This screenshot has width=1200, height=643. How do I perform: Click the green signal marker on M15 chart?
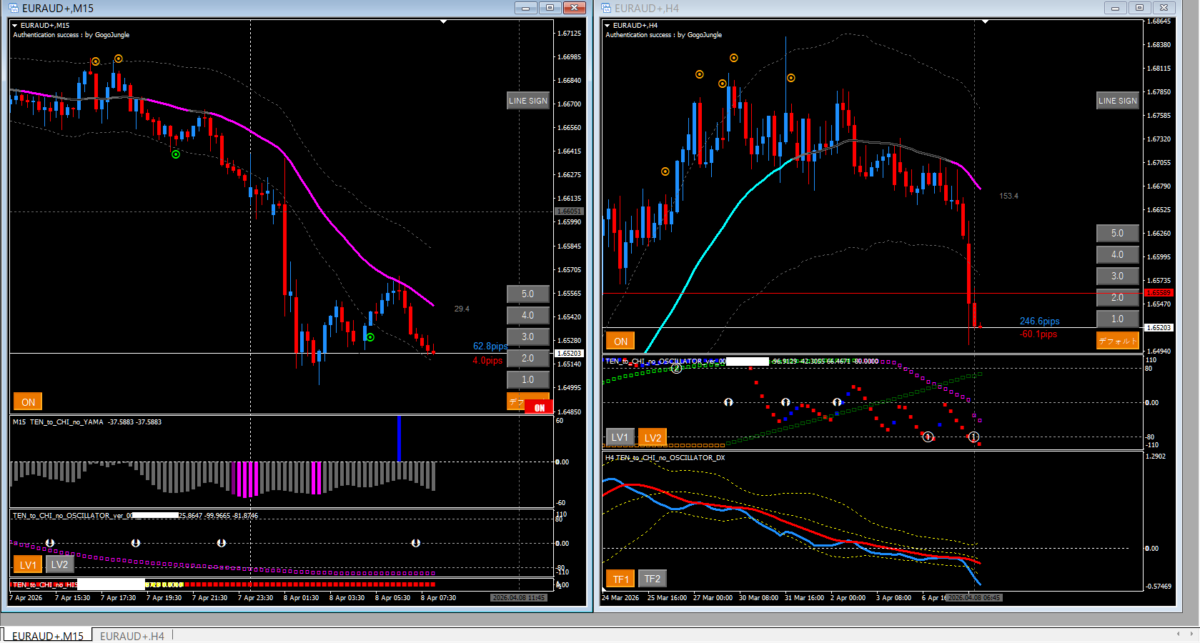click(x=176, y=154)
